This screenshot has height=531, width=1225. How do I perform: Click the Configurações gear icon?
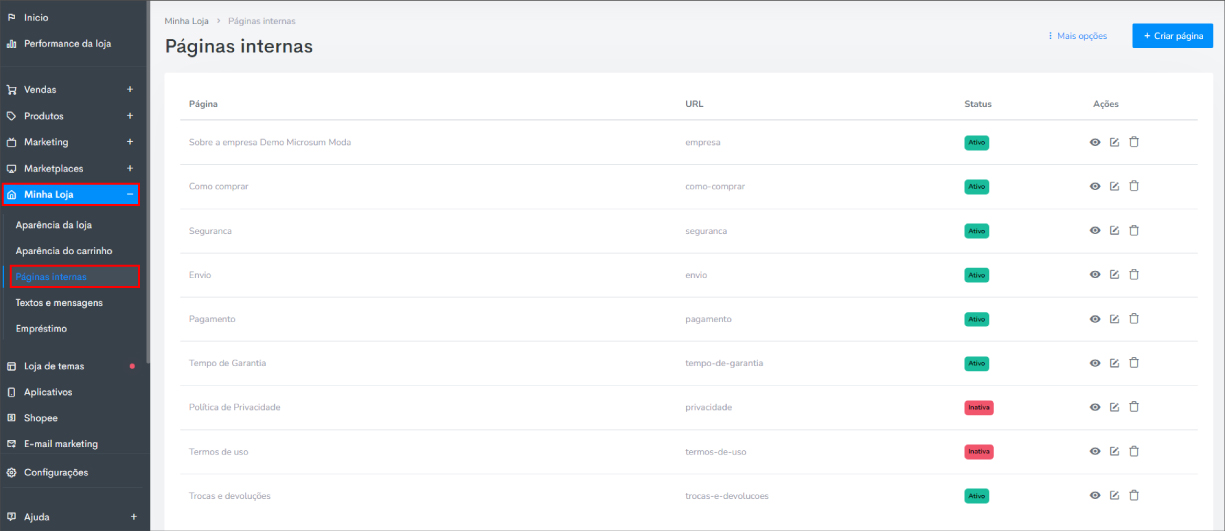click(12, 472)
